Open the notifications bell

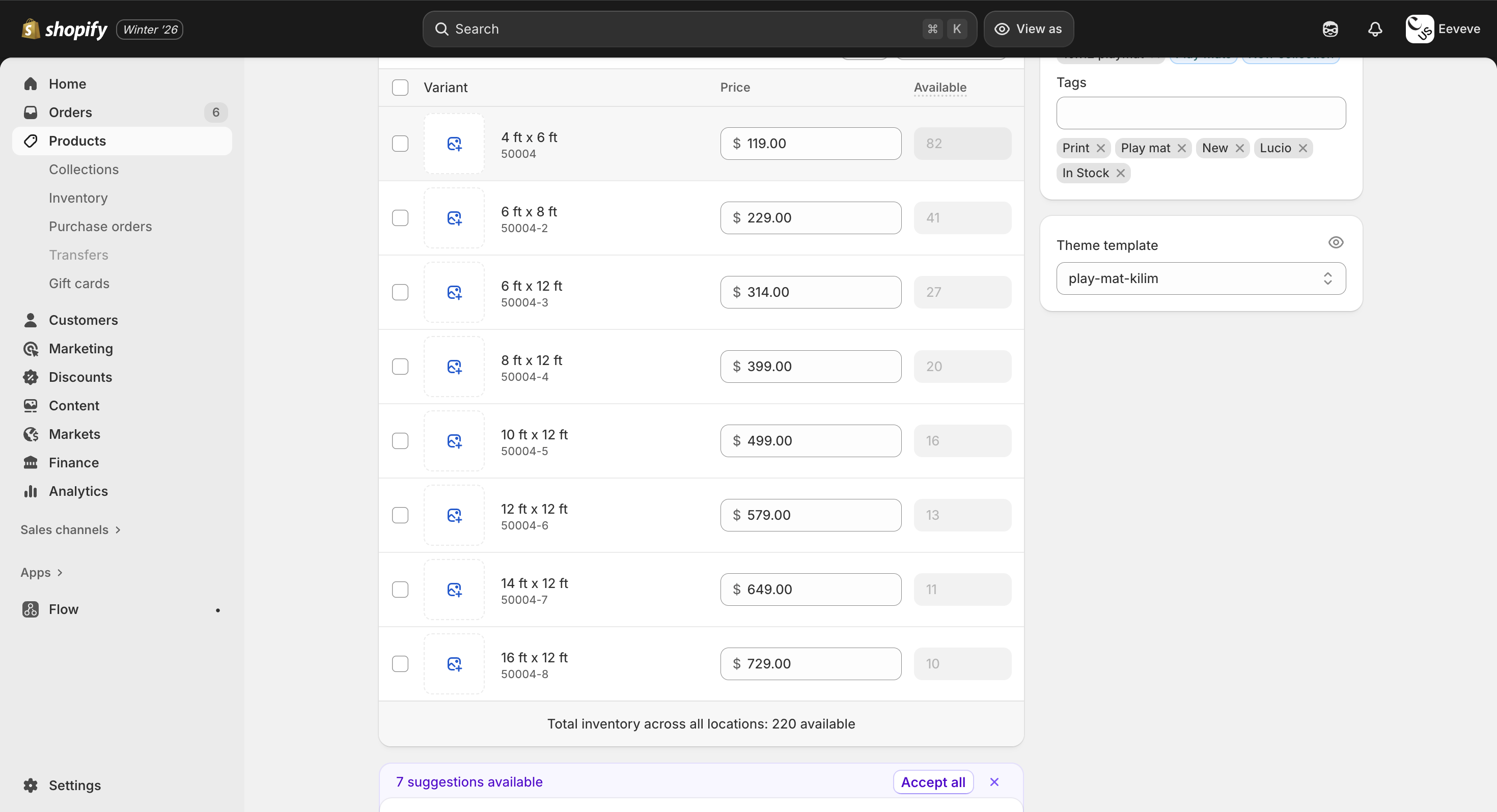(1374, 29)
